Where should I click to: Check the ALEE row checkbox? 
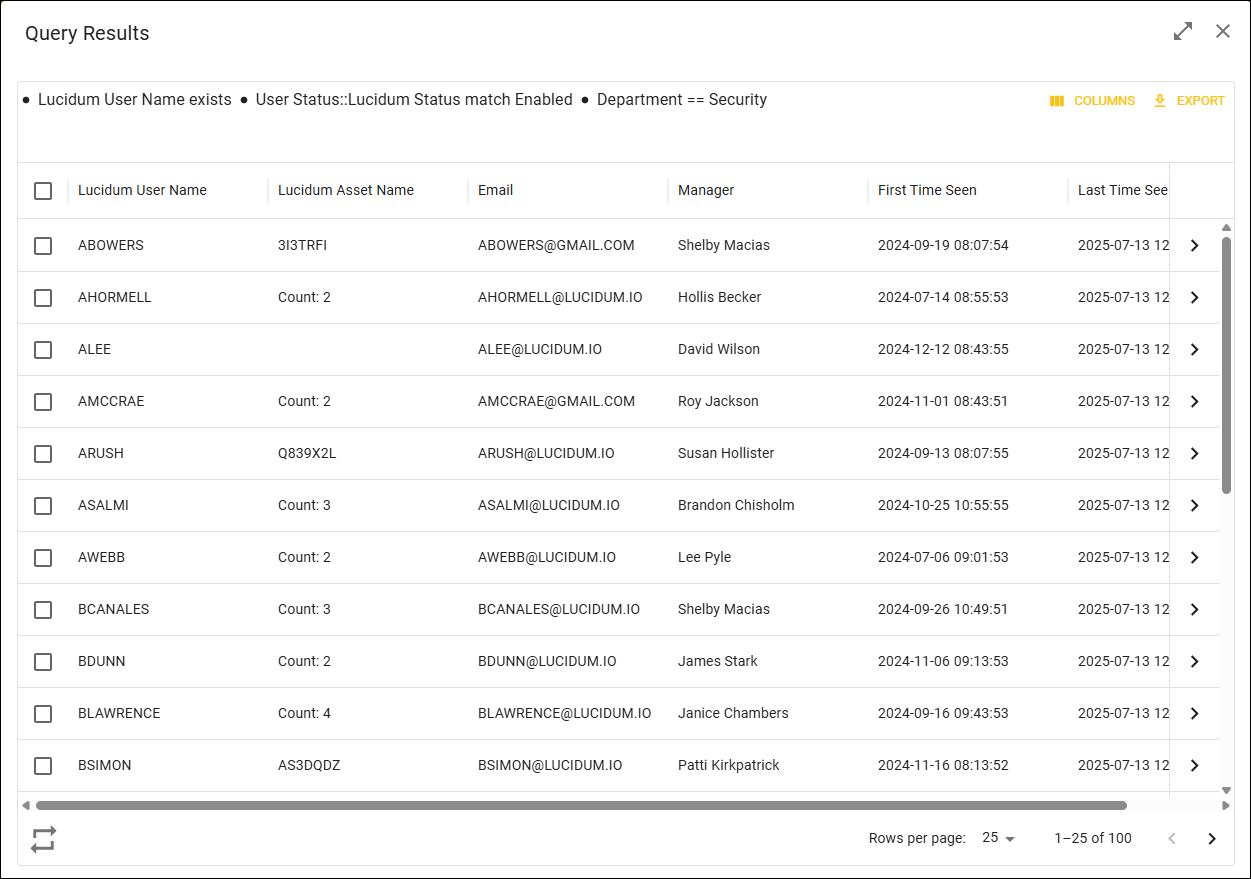pos(43,350)
